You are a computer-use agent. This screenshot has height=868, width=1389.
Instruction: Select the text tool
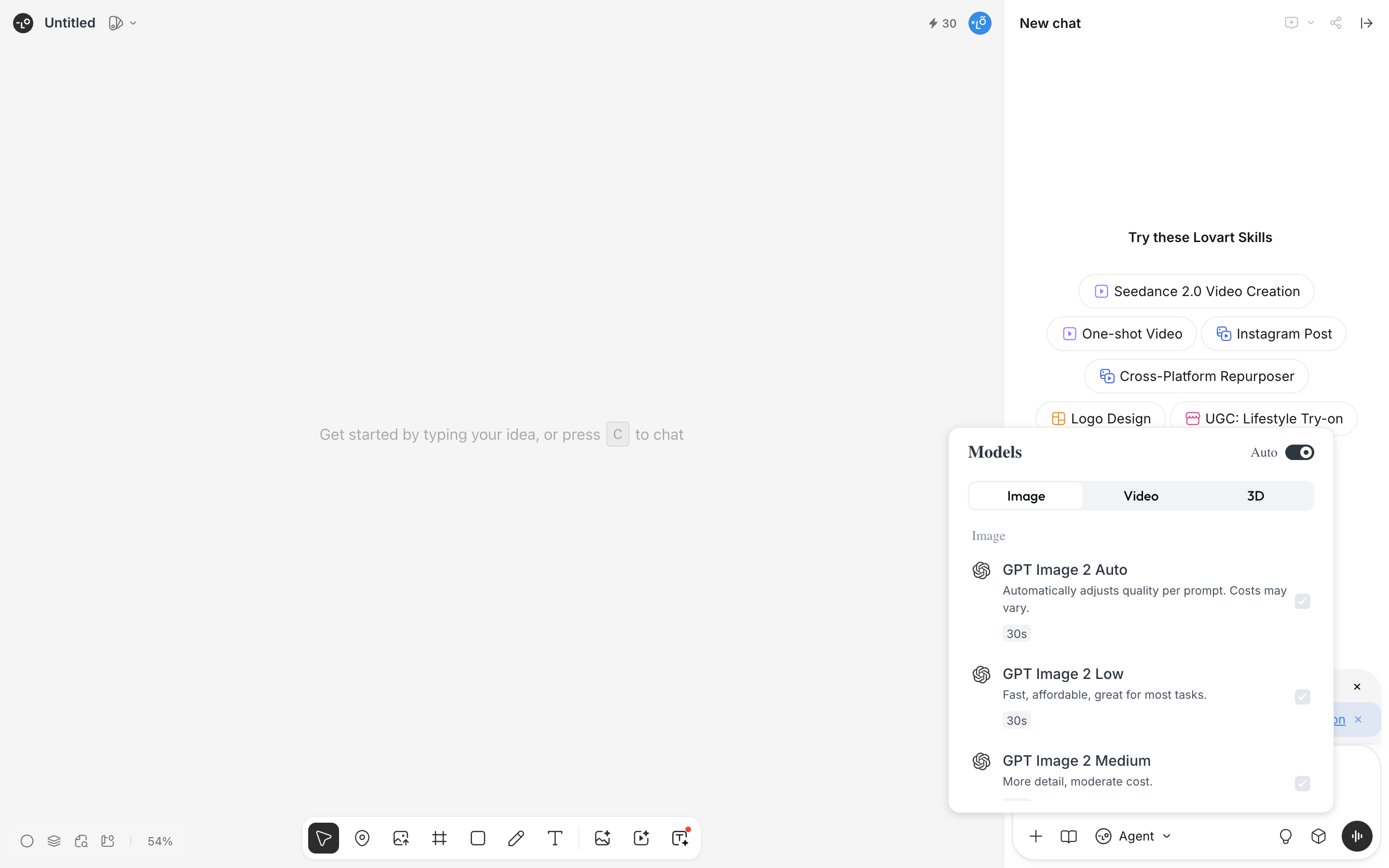click(x=555, y=838)
